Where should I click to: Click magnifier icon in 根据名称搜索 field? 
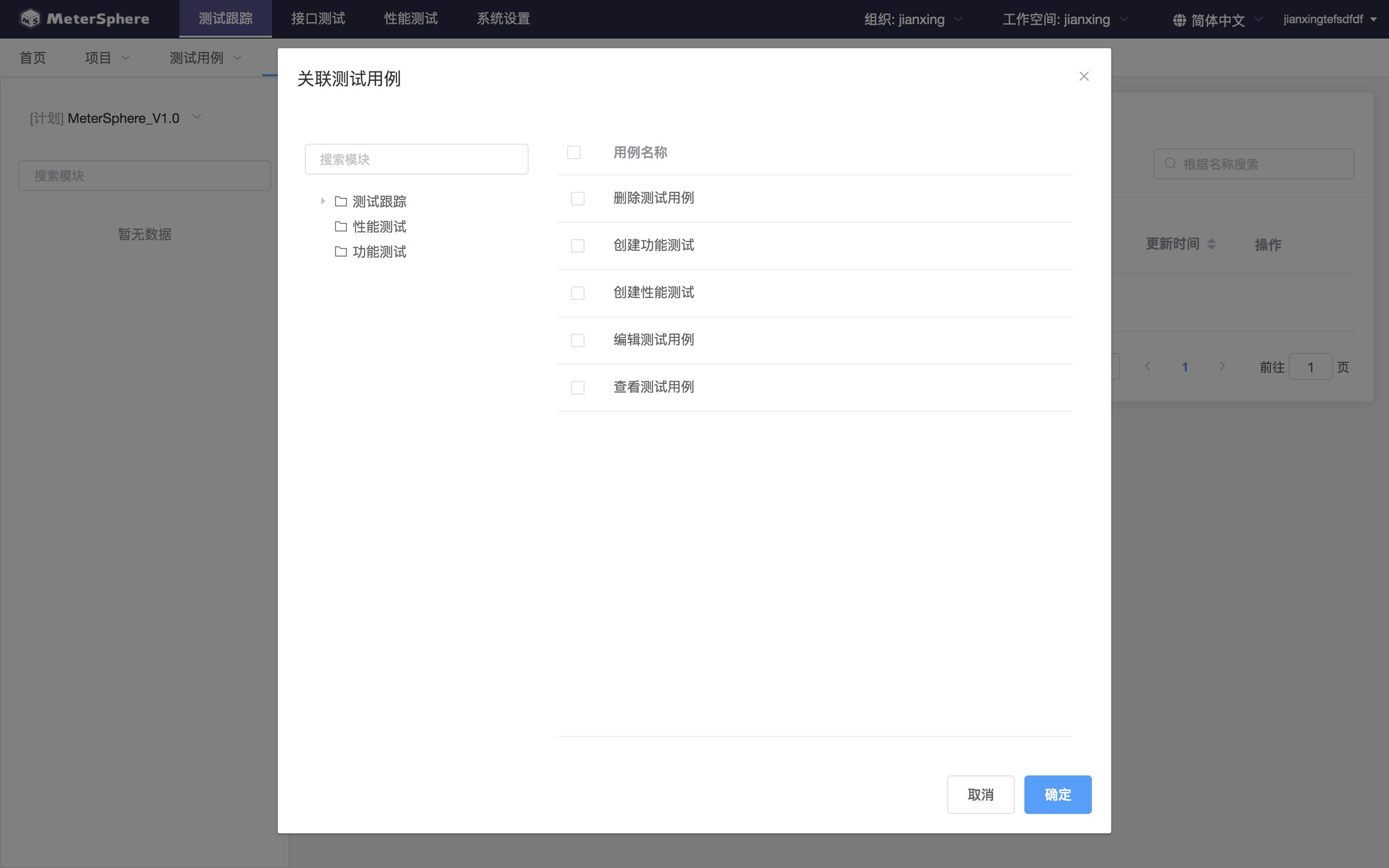(x=1171, y=163)
